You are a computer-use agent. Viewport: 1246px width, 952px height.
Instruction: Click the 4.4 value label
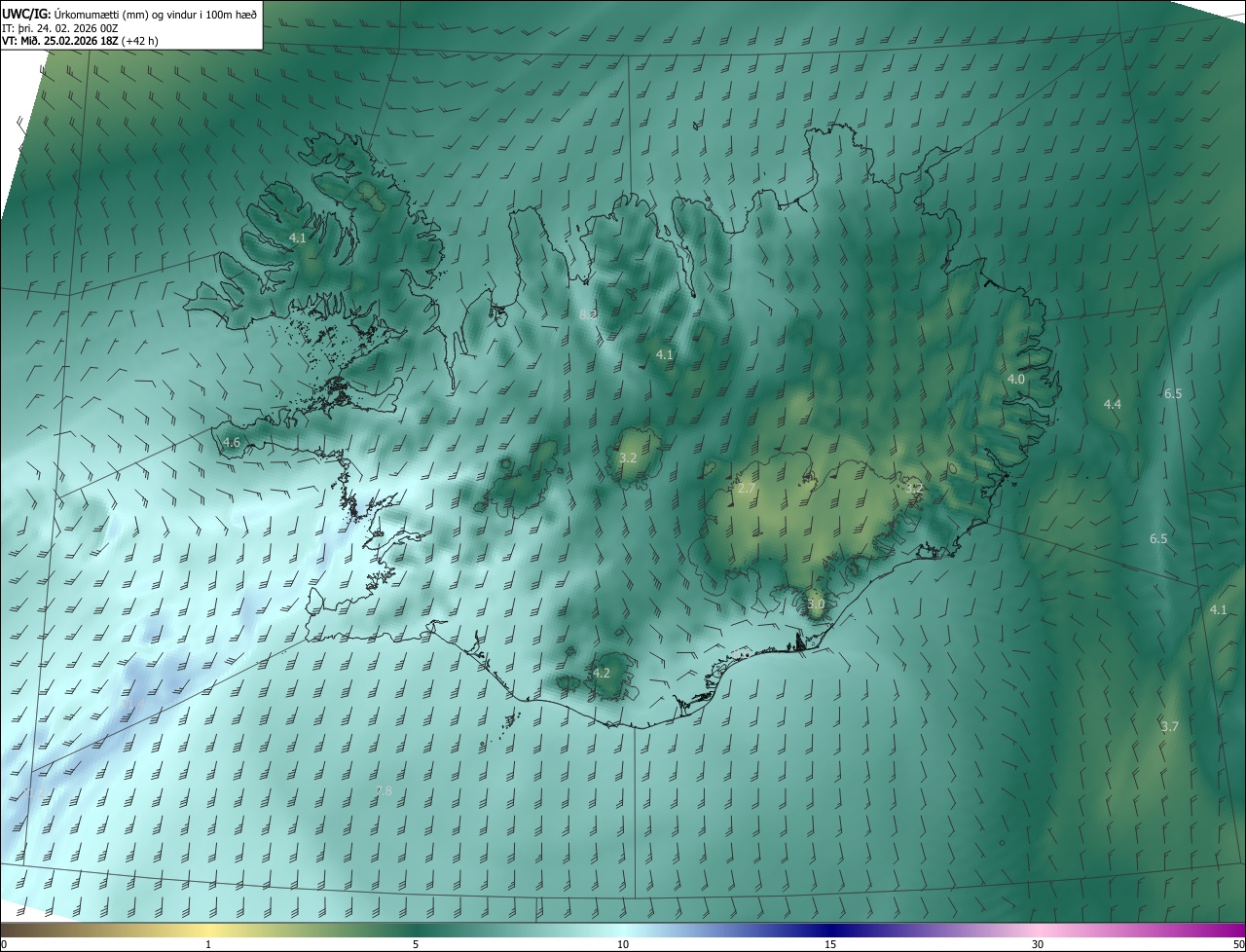tap(1112, 404)
